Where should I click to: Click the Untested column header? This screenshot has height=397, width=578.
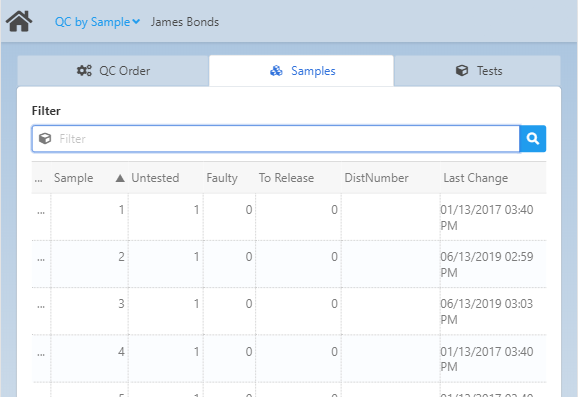(155, 178)
